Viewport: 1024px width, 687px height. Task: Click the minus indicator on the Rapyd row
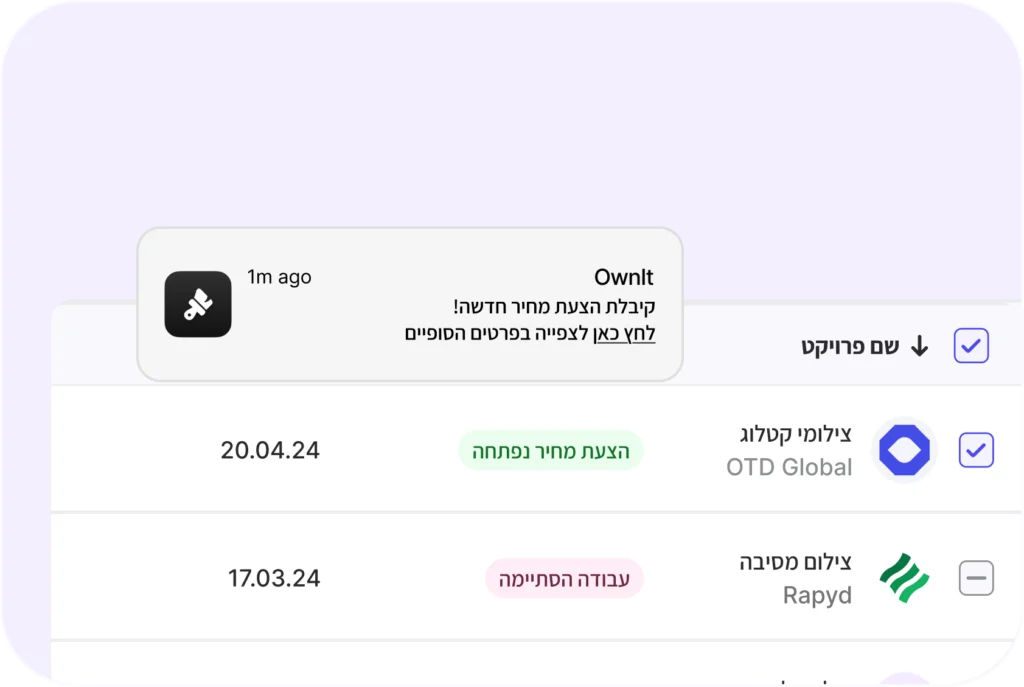[x=975, y=578]
